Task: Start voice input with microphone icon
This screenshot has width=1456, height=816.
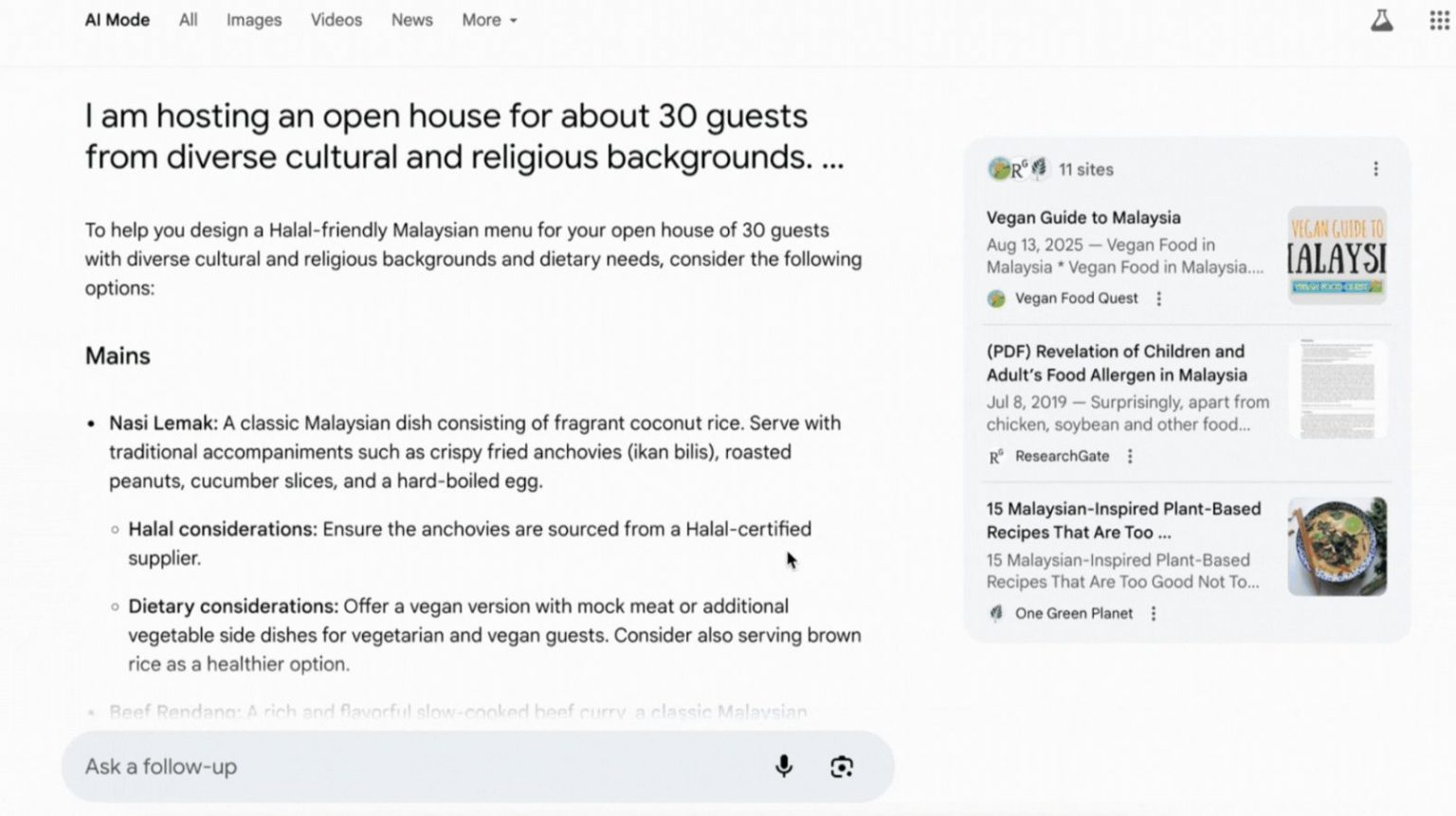Action: coord(783,766)
